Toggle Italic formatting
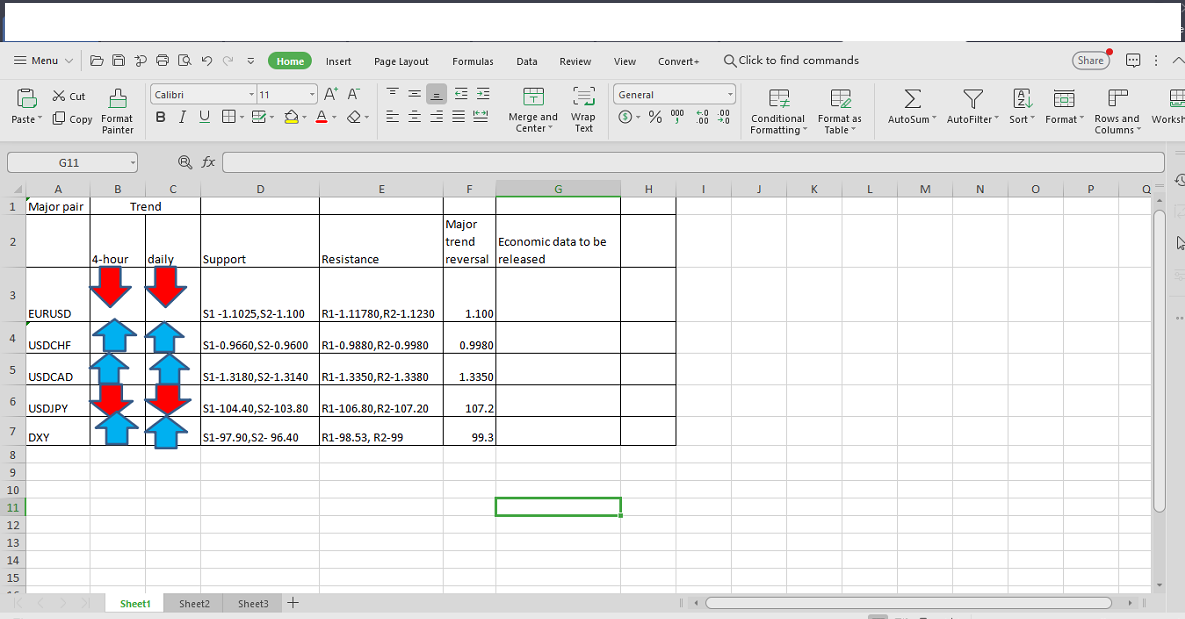1185x619 pixels. point(182,117)
